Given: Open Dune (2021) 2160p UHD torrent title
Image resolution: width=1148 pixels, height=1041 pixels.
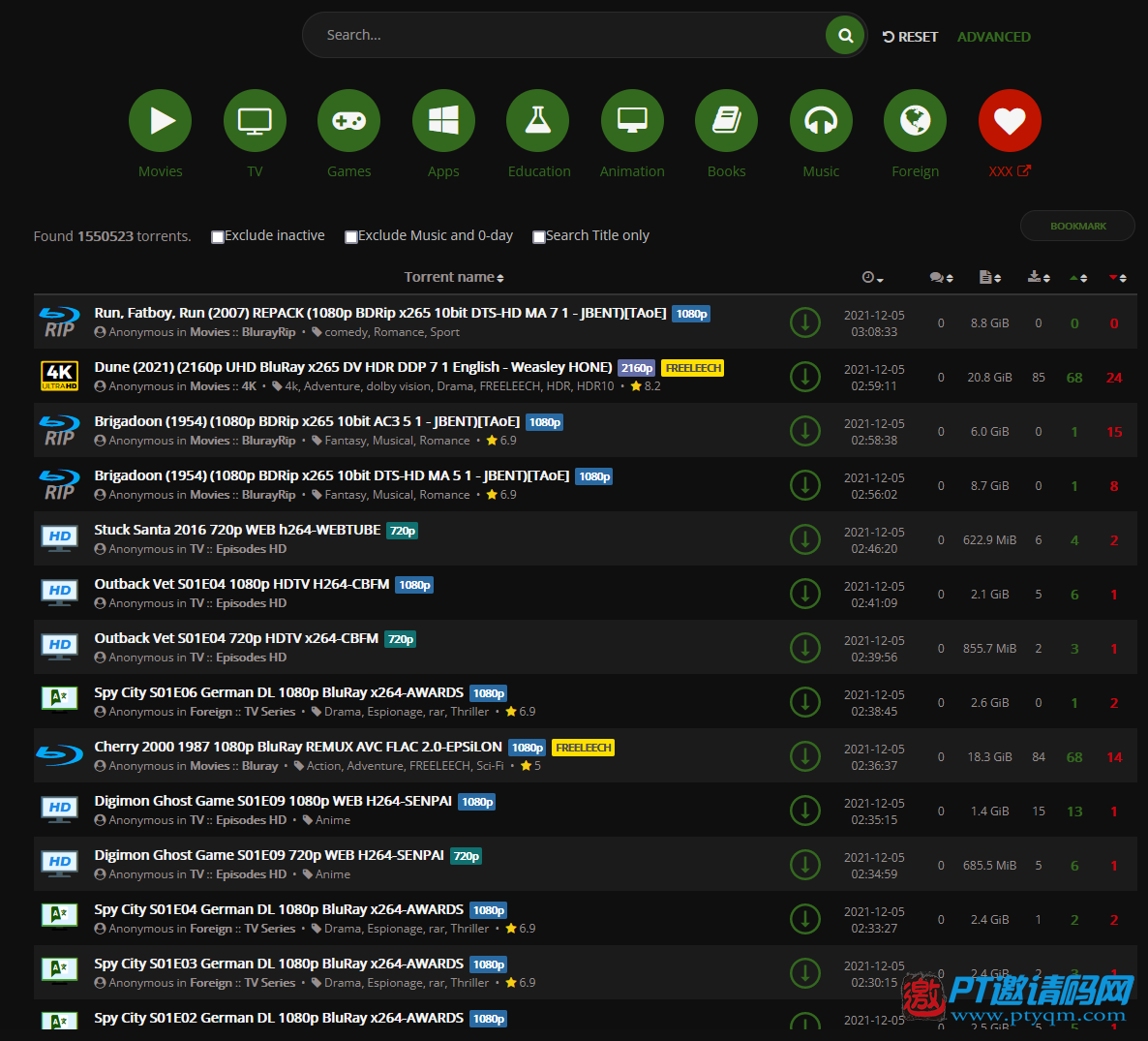Looking at the screenshot, I should pyautogui.click(x=353, y=367).
